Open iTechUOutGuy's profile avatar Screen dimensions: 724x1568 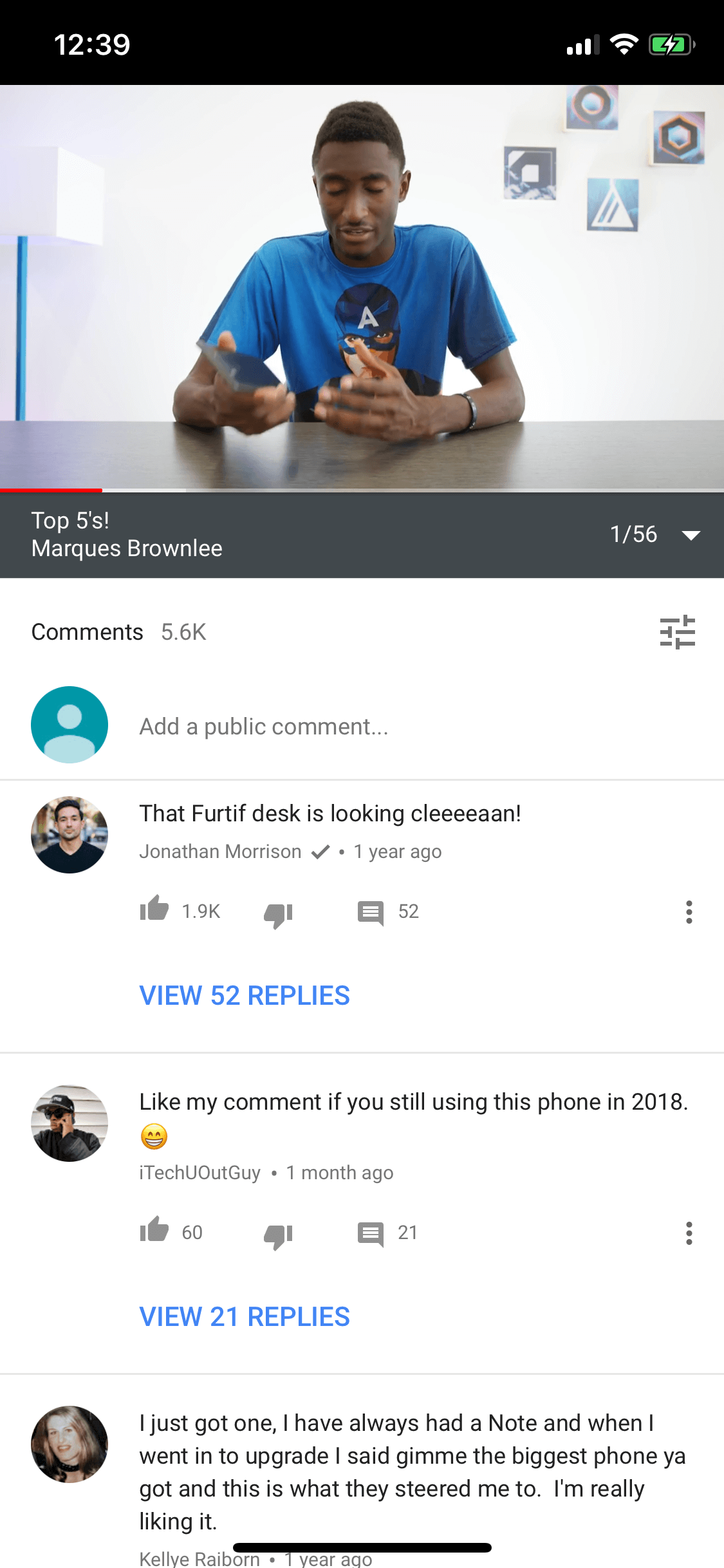(x=70, y=1123)
